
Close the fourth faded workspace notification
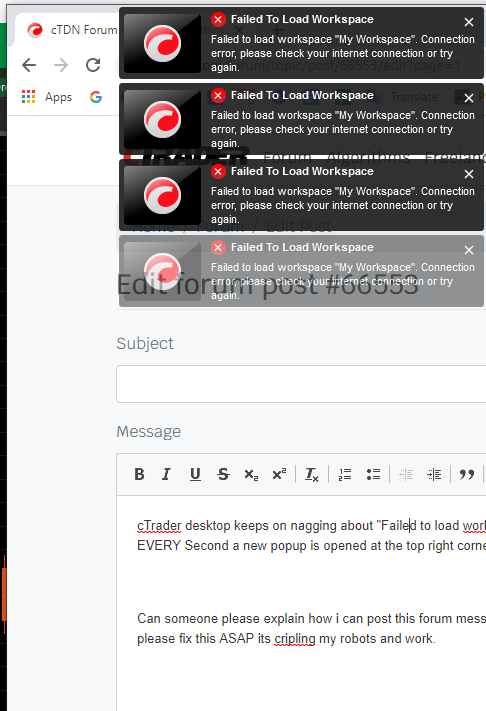click(x=469, y=250)
